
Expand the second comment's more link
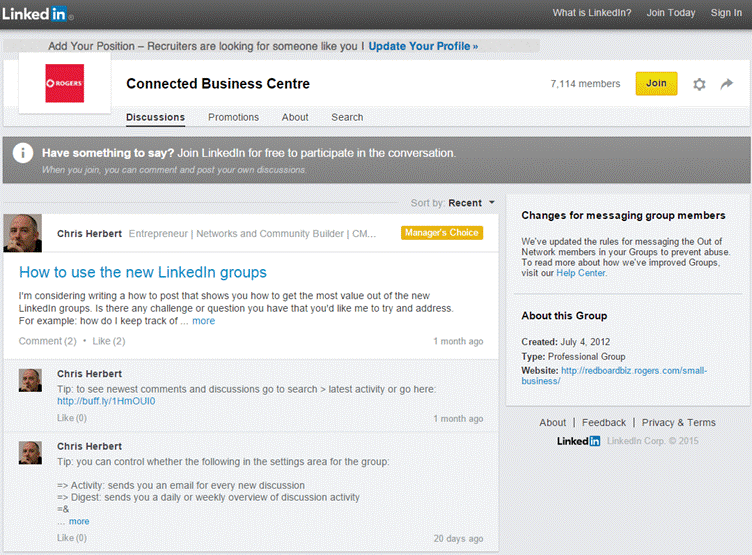(x=73, y=521)
